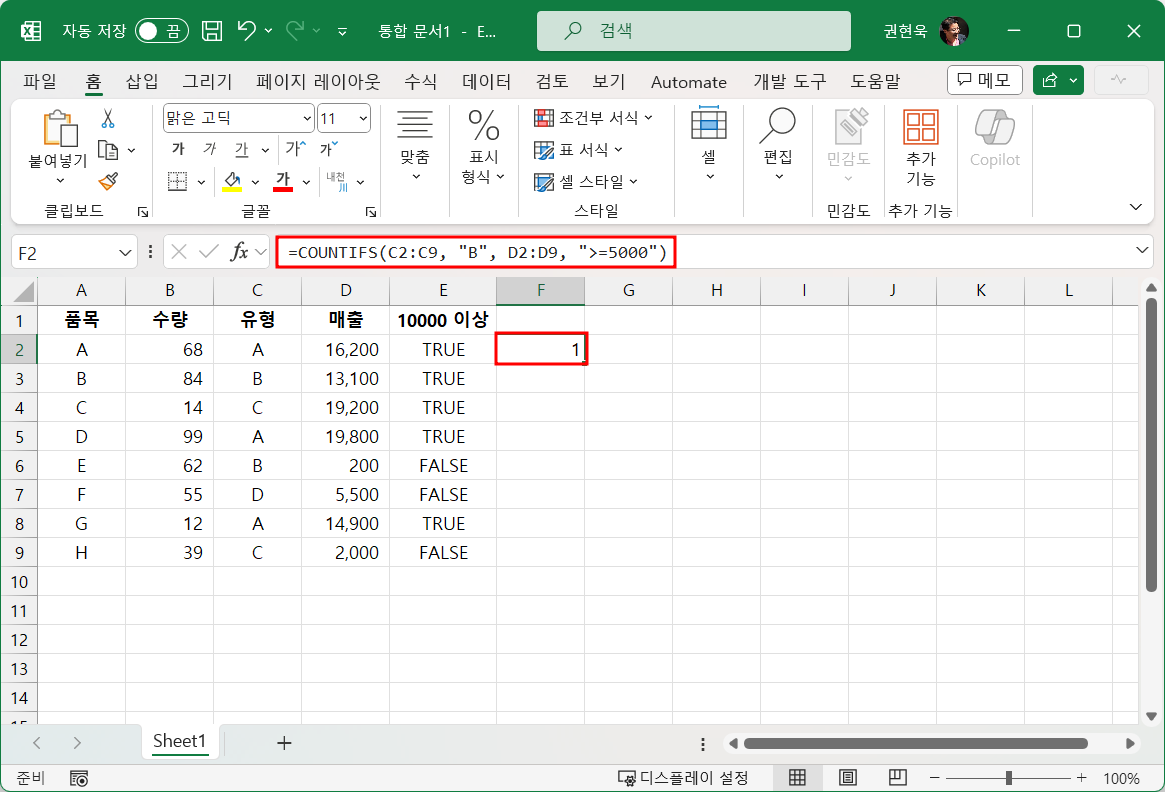Viewport: 1165px width, 792px height.
Task: Toggle the 자동 저장 AutoSave switch
Action: click(162, 30)
